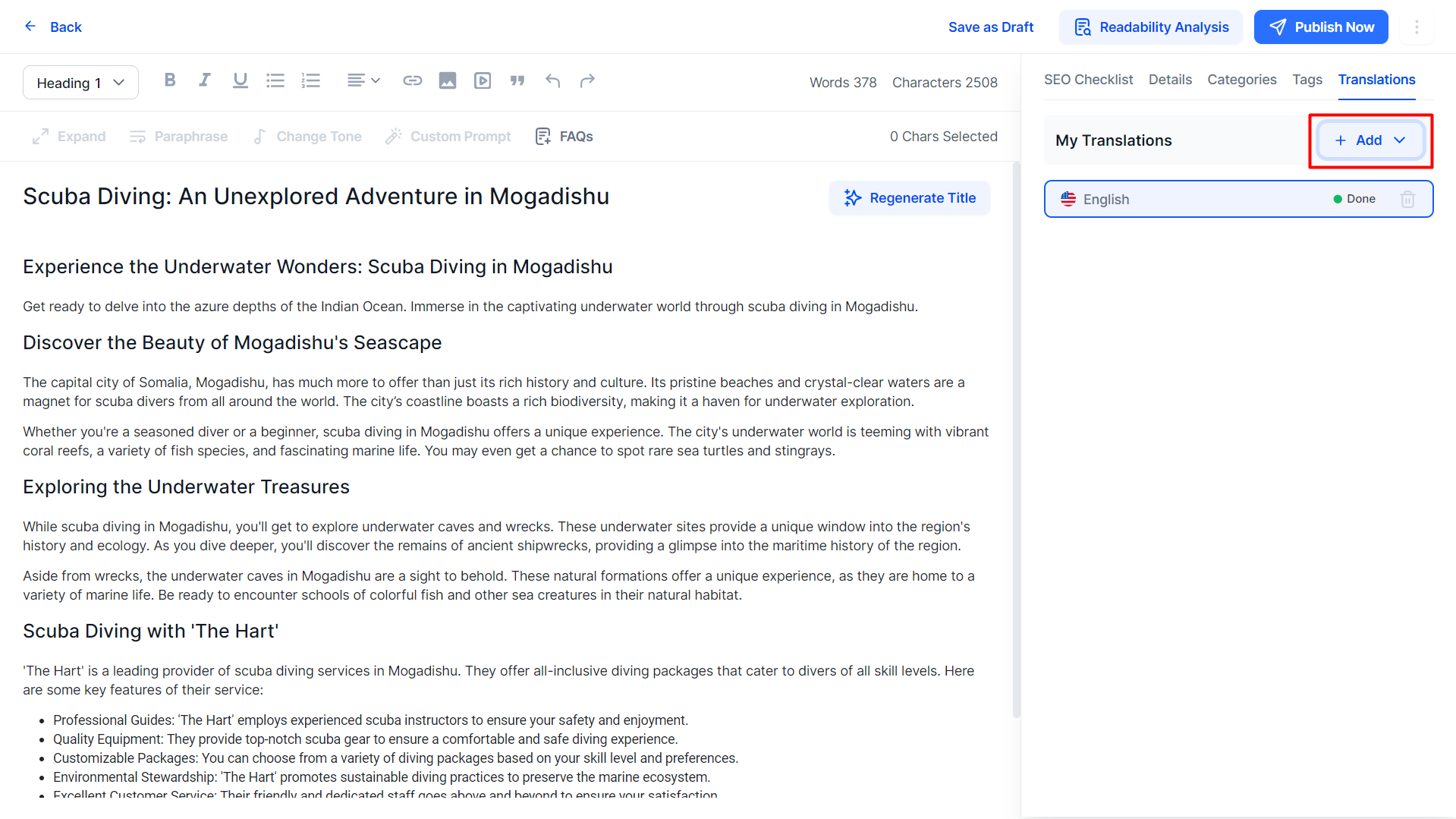The height and width of the screenshot is (819, 1456).
Task: Insert a video embed
Action: (483, 80)
